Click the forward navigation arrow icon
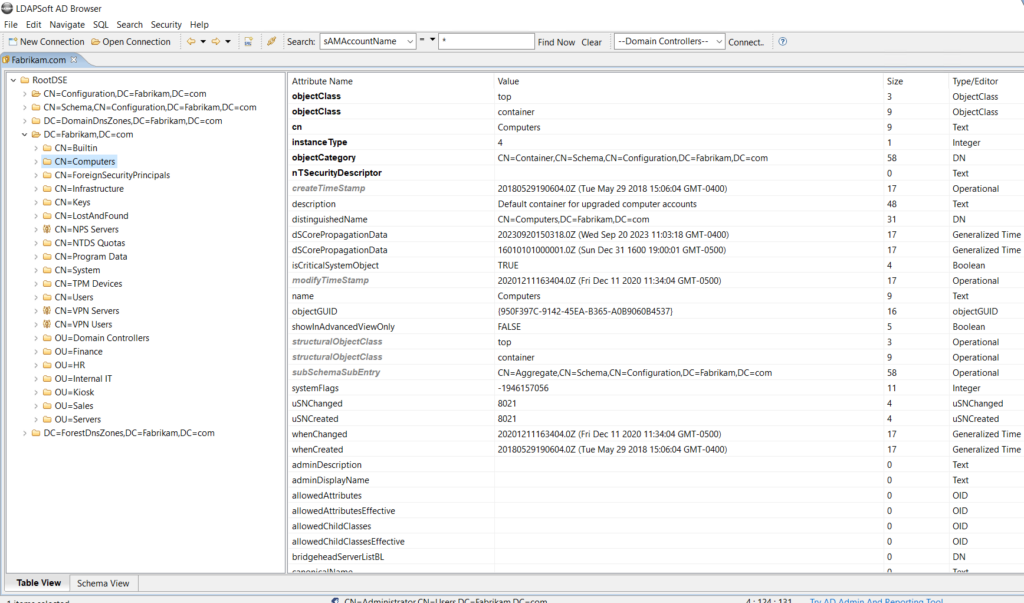1024x603 pixels. pyautogui.click(x=216, y=41)
